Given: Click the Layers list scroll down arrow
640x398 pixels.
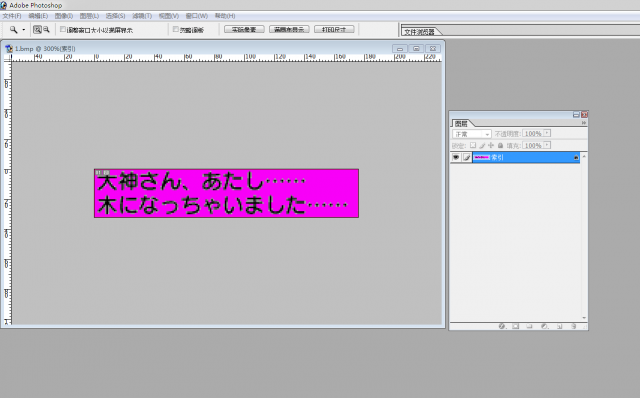Looking at the screenshot, I should [584, 318].
